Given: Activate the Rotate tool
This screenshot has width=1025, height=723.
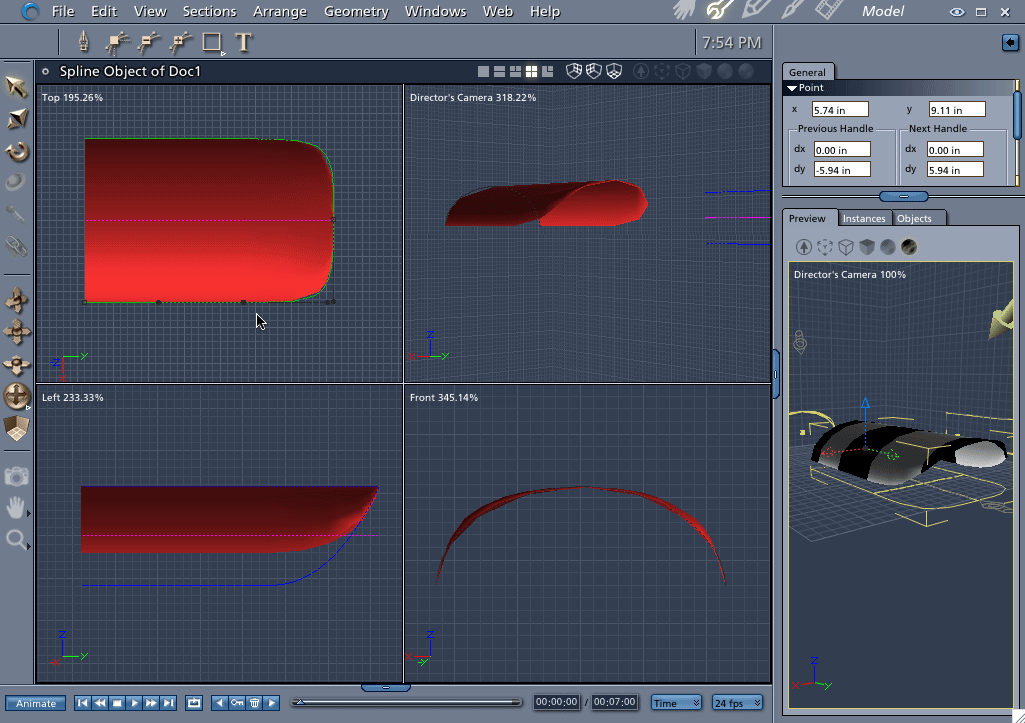Looking at the screenshot, I should 17,152.
